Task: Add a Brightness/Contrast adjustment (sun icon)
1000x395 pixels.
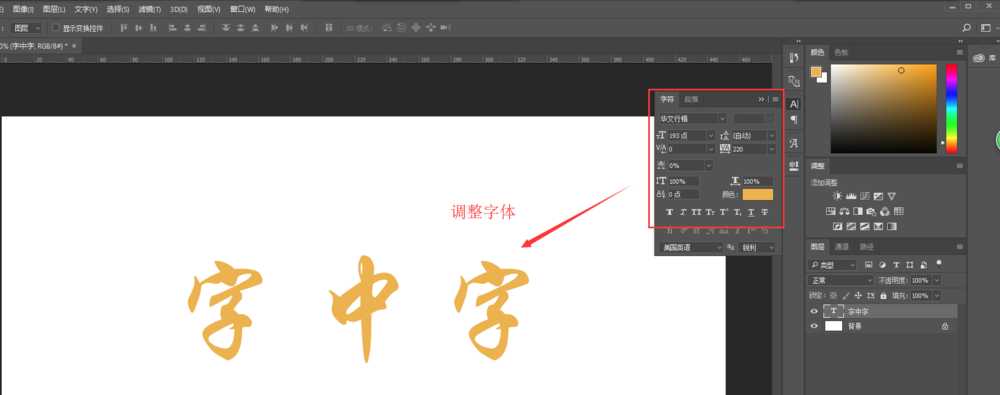Action: coord(837,196)
